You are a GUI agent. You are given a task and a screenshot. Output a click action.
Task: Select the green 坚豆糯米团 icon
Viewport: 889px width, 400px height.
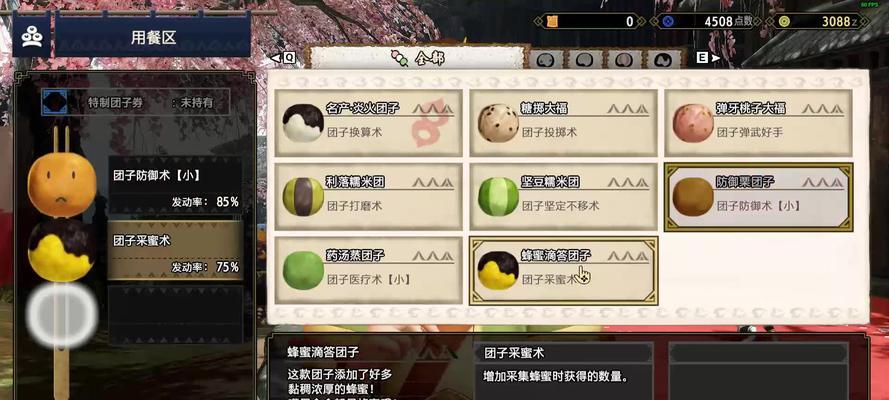point(498,197)
